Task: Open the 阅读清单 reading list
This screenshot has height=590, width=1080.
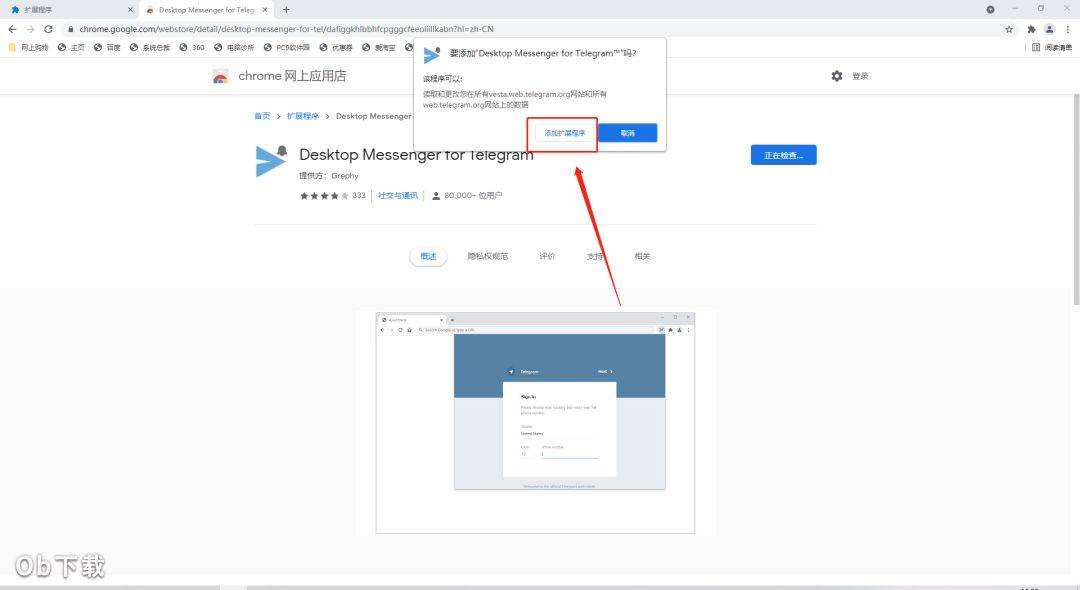Action: pos(1052,48)
